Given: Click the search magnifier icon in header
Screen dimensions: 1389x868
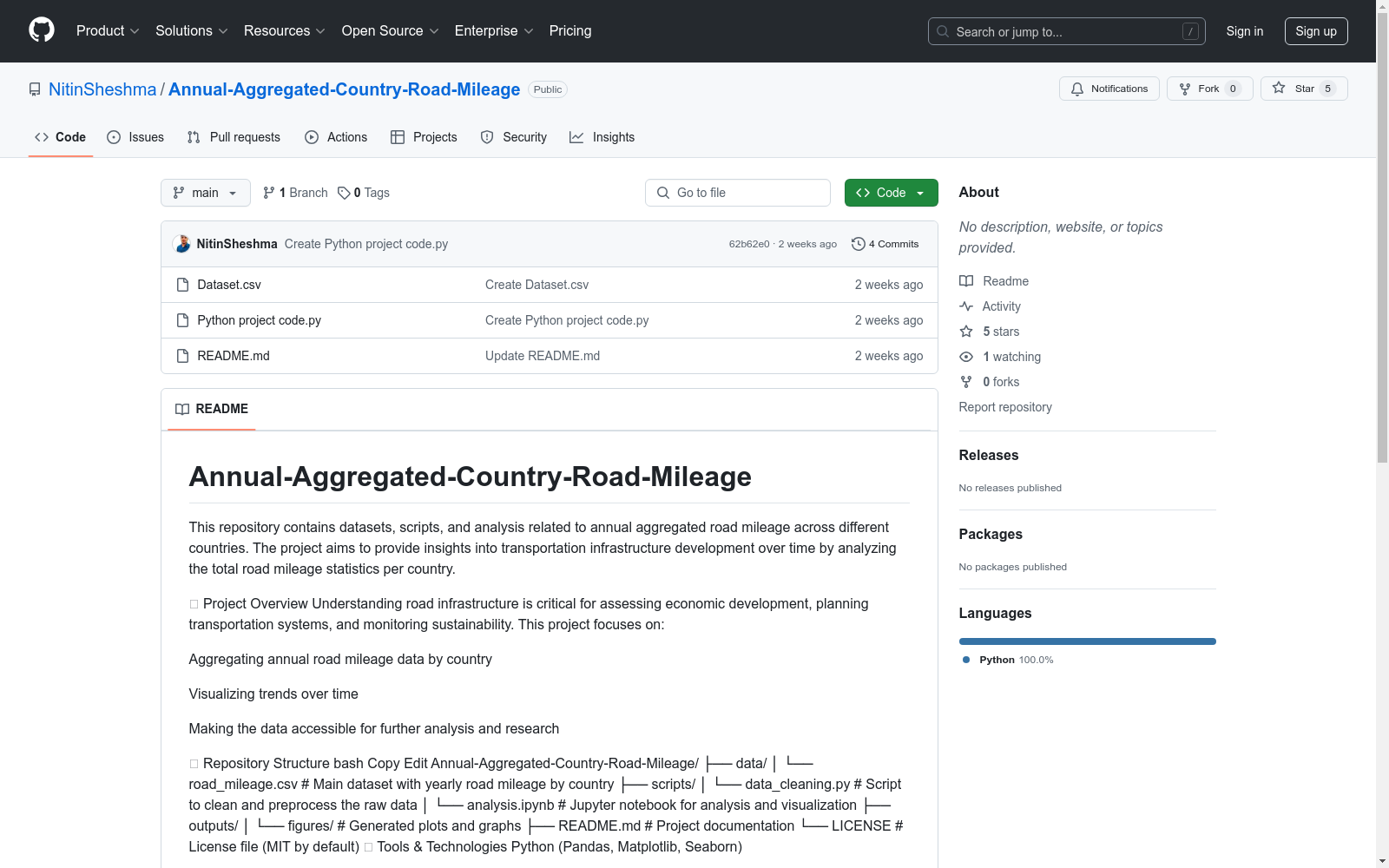Looking at the screenshot, I should pyautogui.click(x=943, y=31).
